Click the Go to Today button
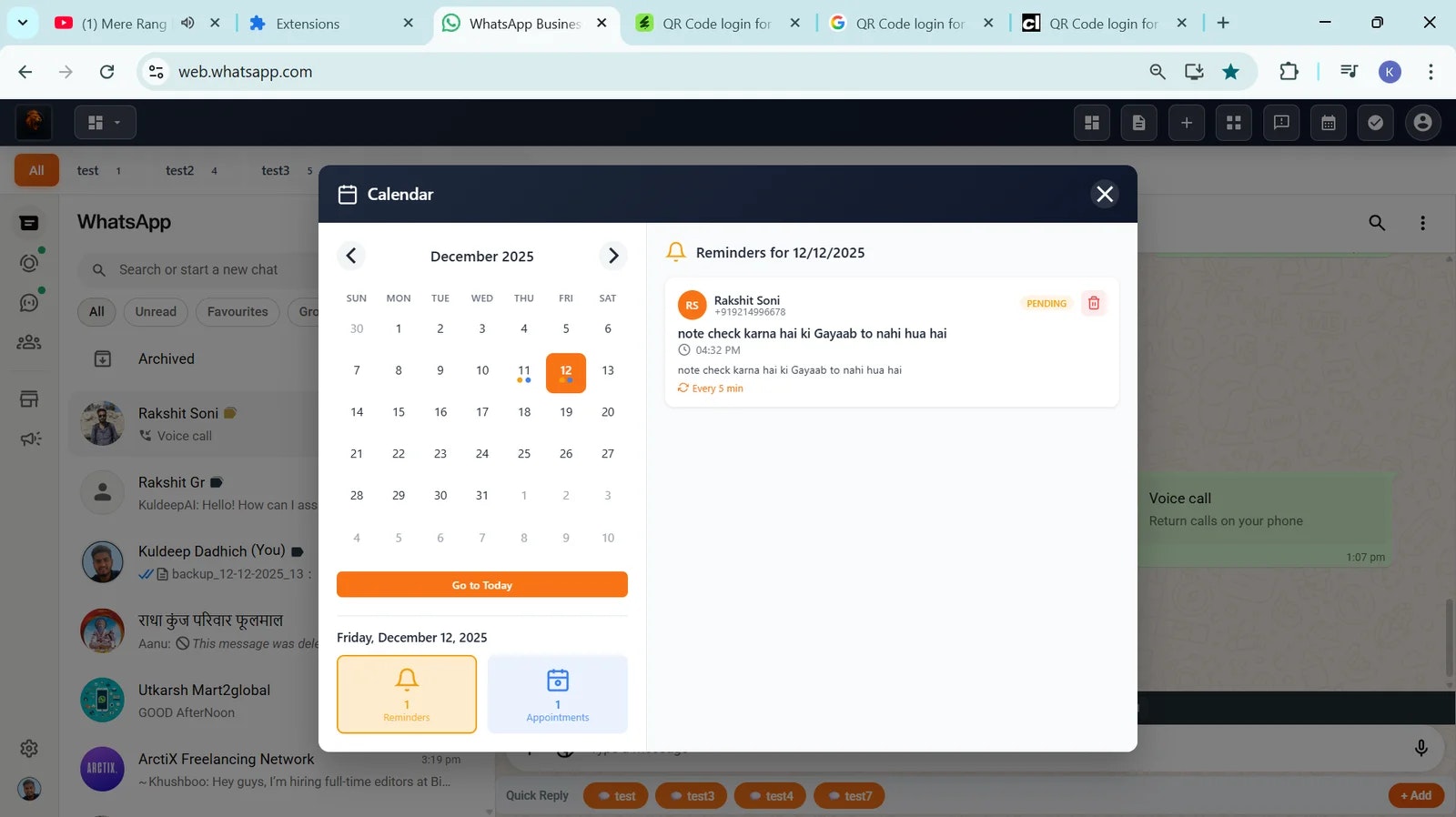The height and width of the screenshot is (817, 1456). 482,585
